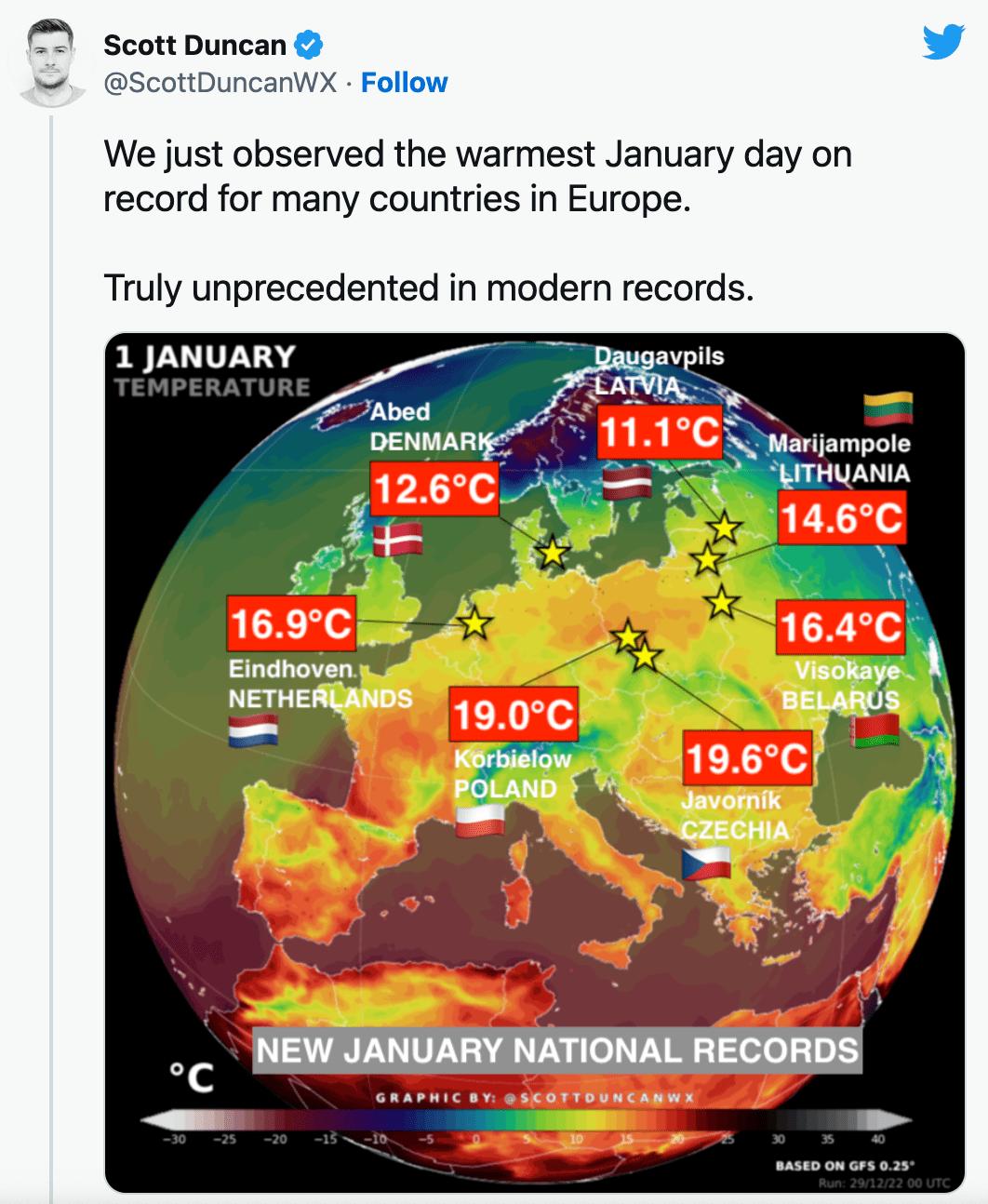Click the Czechia flag icon

tap(706, 863)
